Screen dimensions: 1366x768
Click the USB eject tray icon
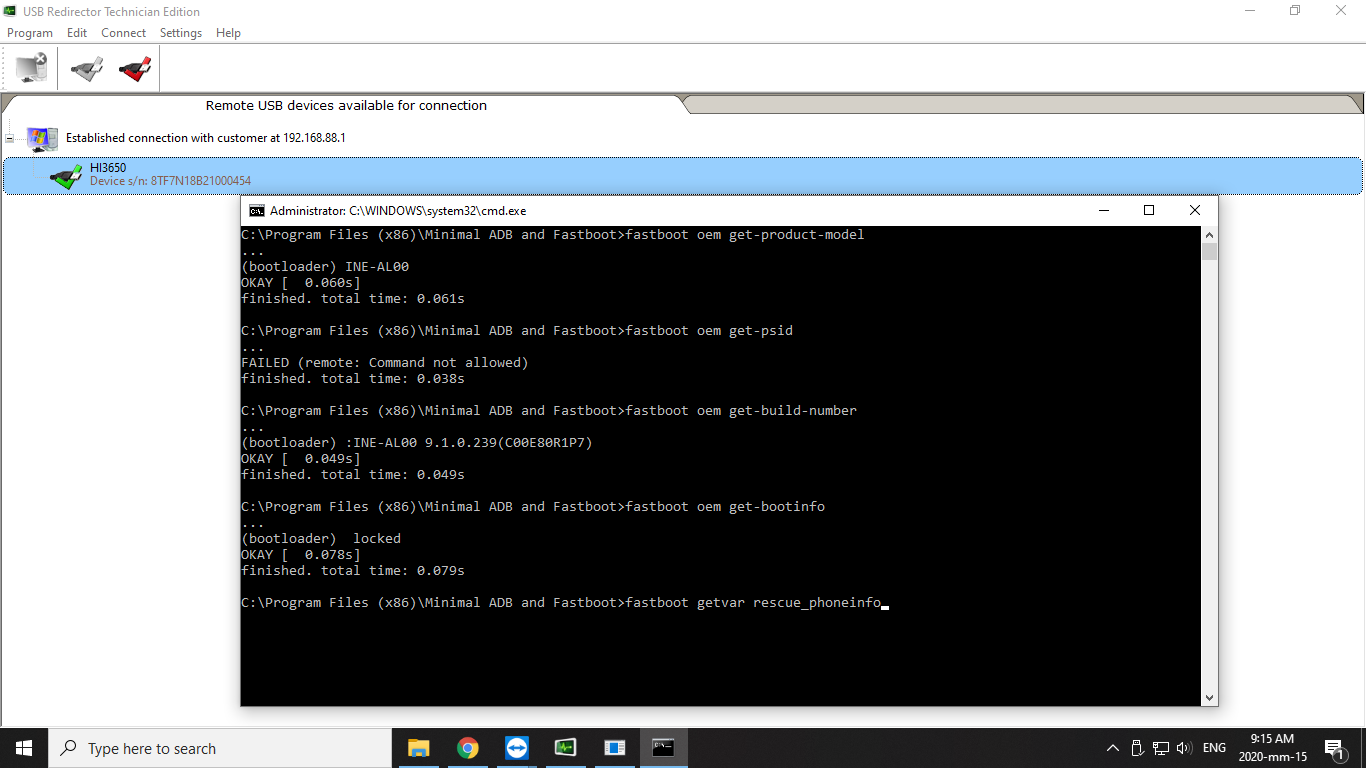click(1137, 748)
